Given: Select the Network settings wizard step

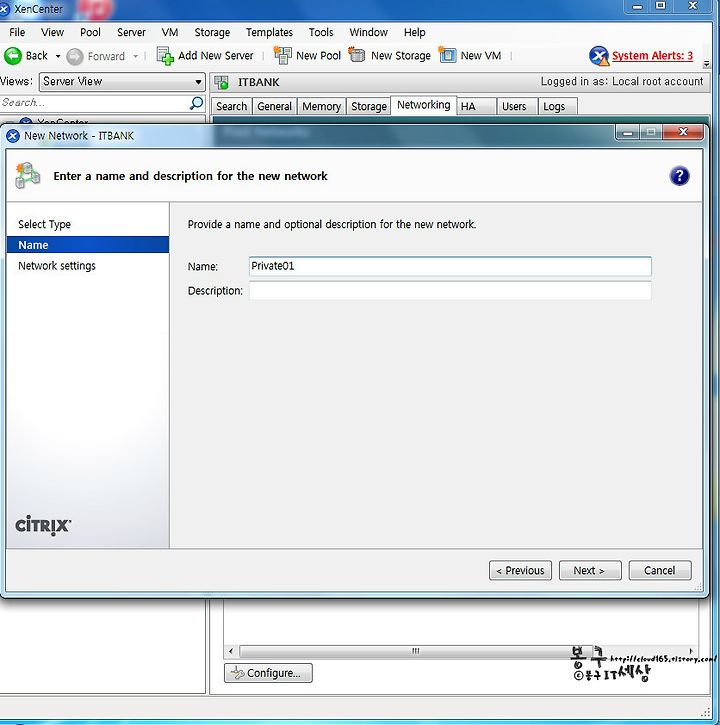Looking at the screenshot, I should tap(88, 266).
